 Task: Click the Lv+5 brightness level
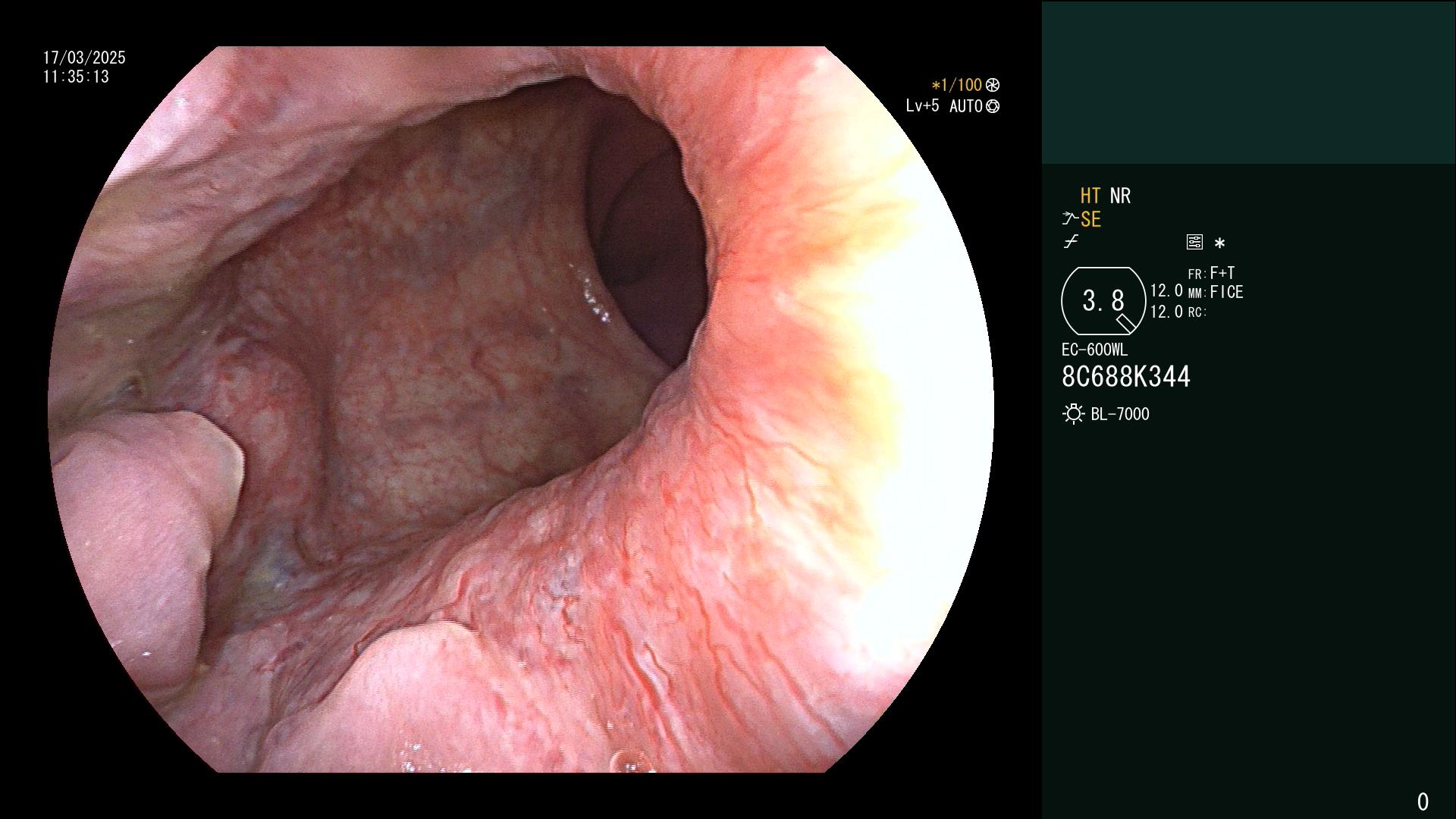(922, 106)
